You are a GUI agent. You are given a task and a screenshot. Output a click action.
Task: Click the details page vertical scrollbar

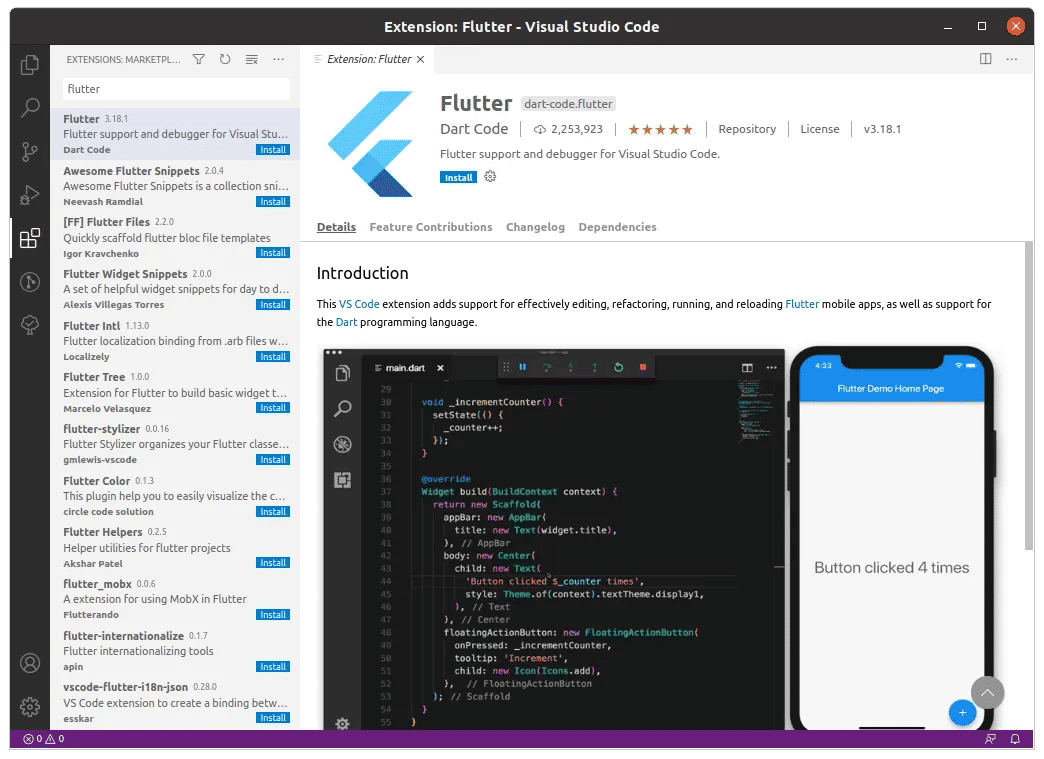click(x=1029, y=396)
